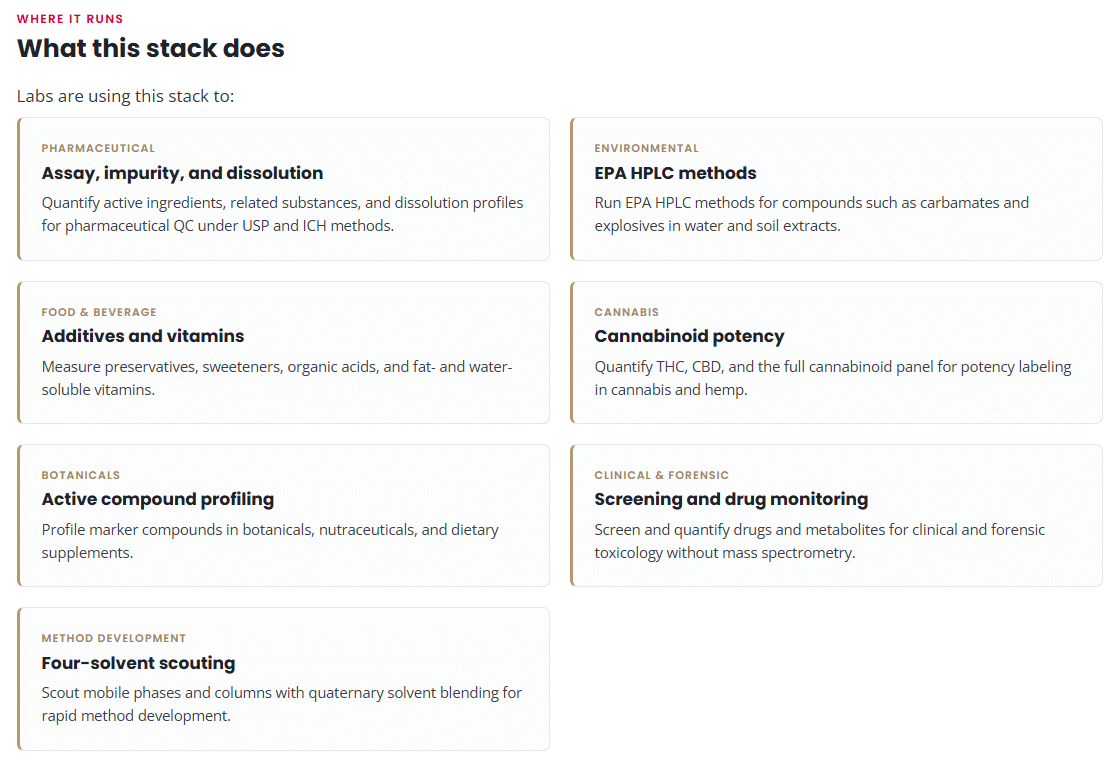Screen dimensions: 1120x761
Task: Open the Botanicals card
Action: point(284,515)
